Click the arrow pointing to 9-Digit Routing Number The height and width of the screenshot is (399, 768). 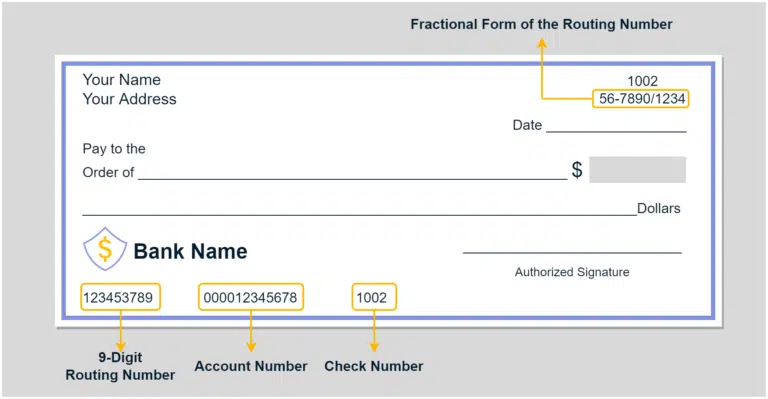(120, 331)
